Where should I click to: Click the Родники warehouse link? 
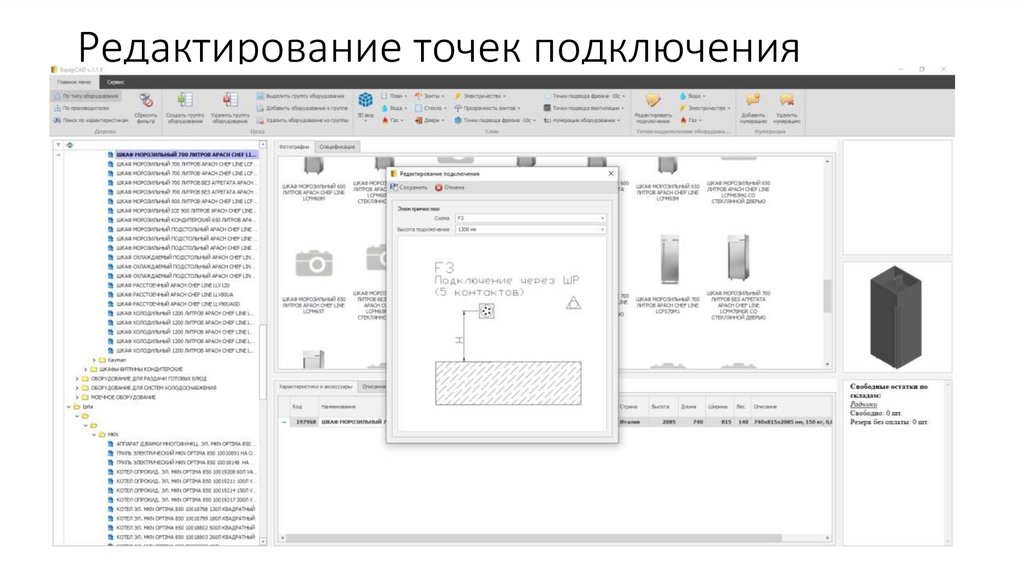863,405
